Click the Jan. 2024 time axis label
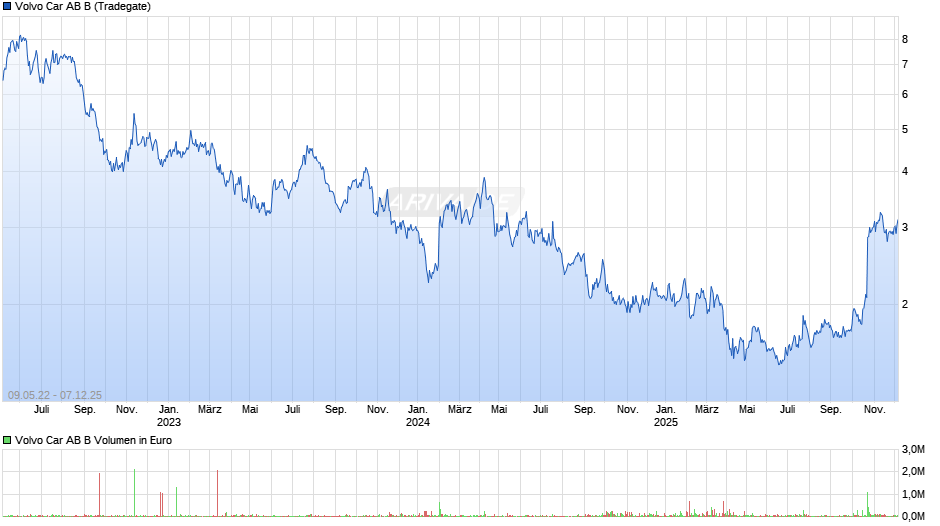 418,416
